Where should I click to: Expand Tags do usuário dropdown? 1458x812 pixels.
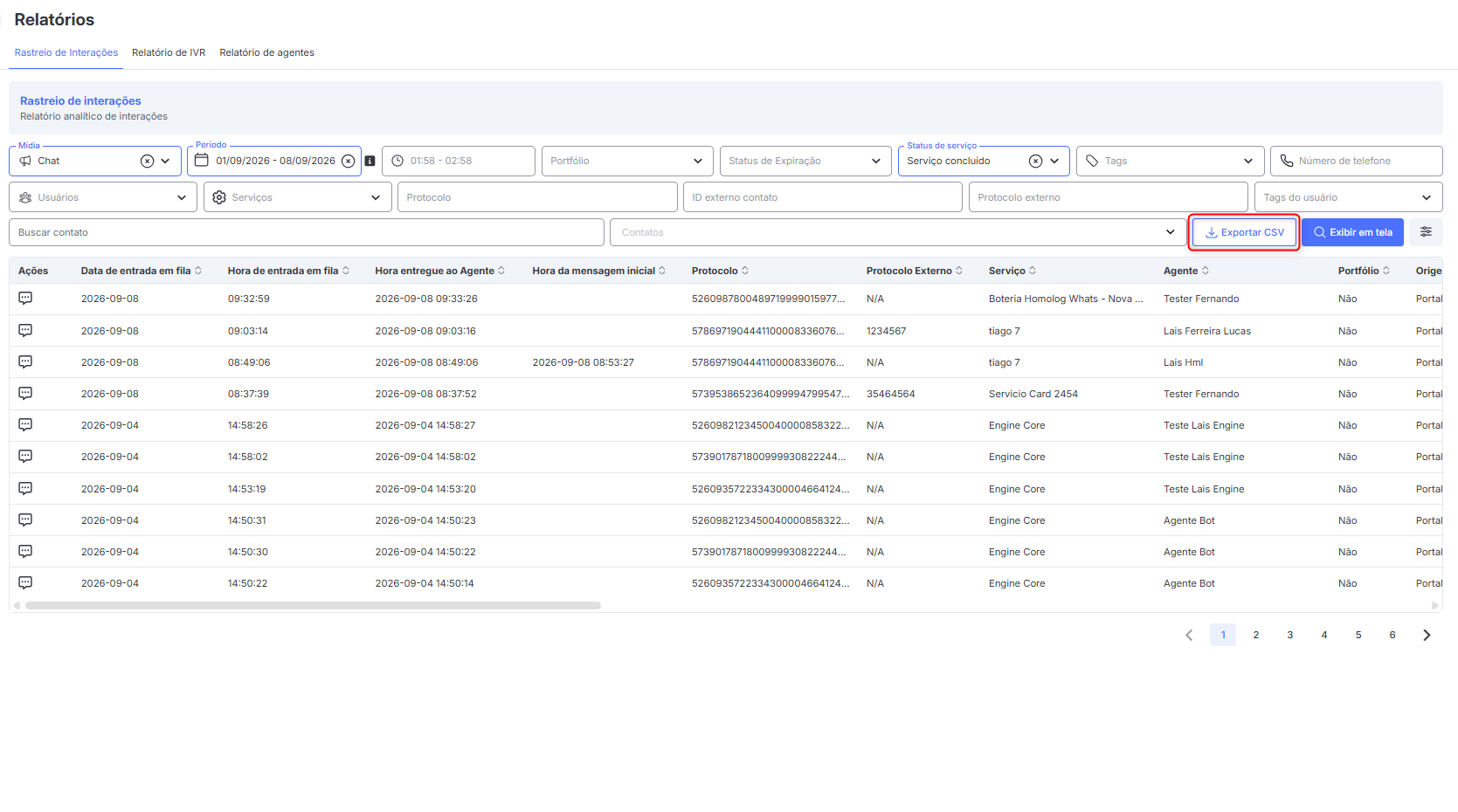(1427, 197)
